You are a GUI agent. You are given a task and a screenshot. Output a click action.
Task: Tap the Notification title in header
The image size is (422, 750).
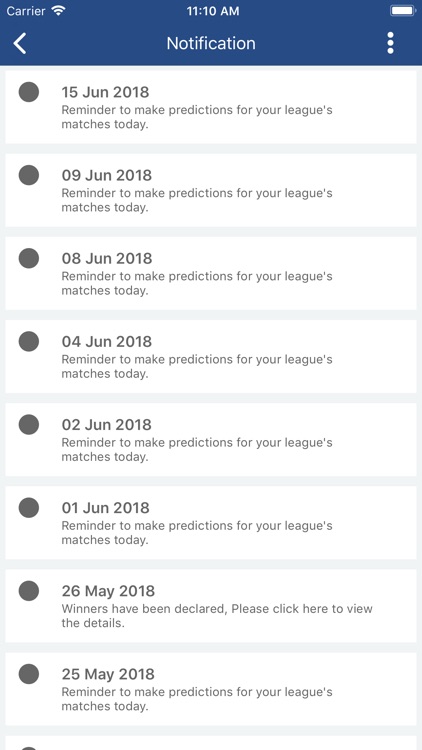(x=211, y=44)
